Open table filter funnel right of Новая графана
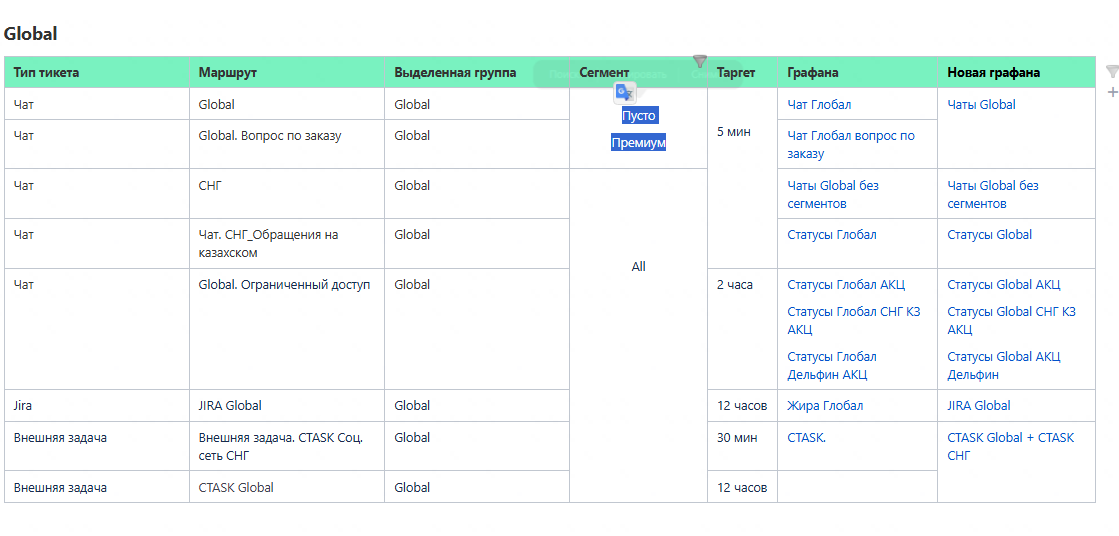The width and height of the screenshot is (1119, 536). tap(1112, 71)
